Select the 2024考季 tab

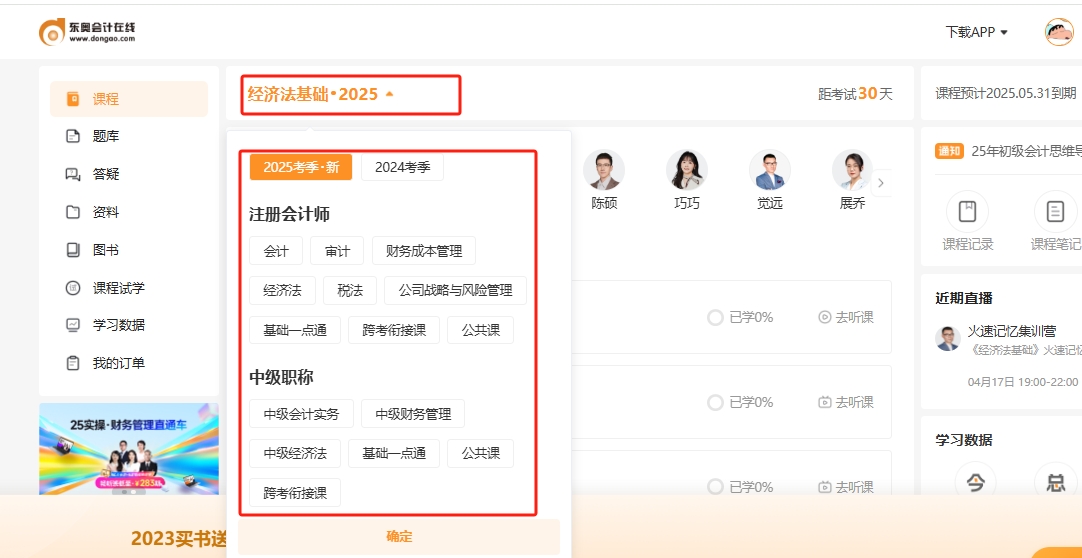coord(402,167)
